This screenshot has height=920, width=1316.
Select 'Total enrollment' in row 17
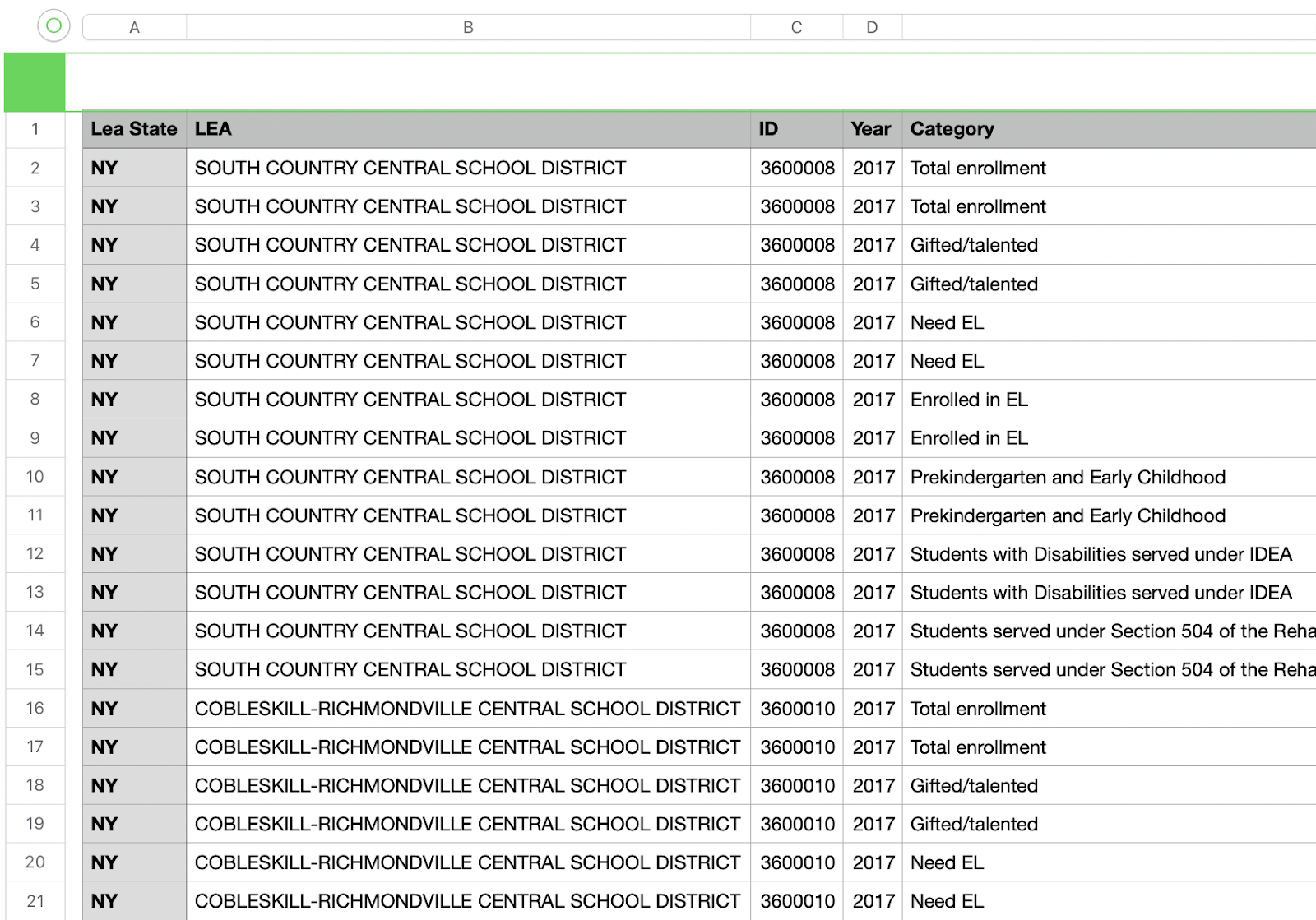coord(1109,747)
